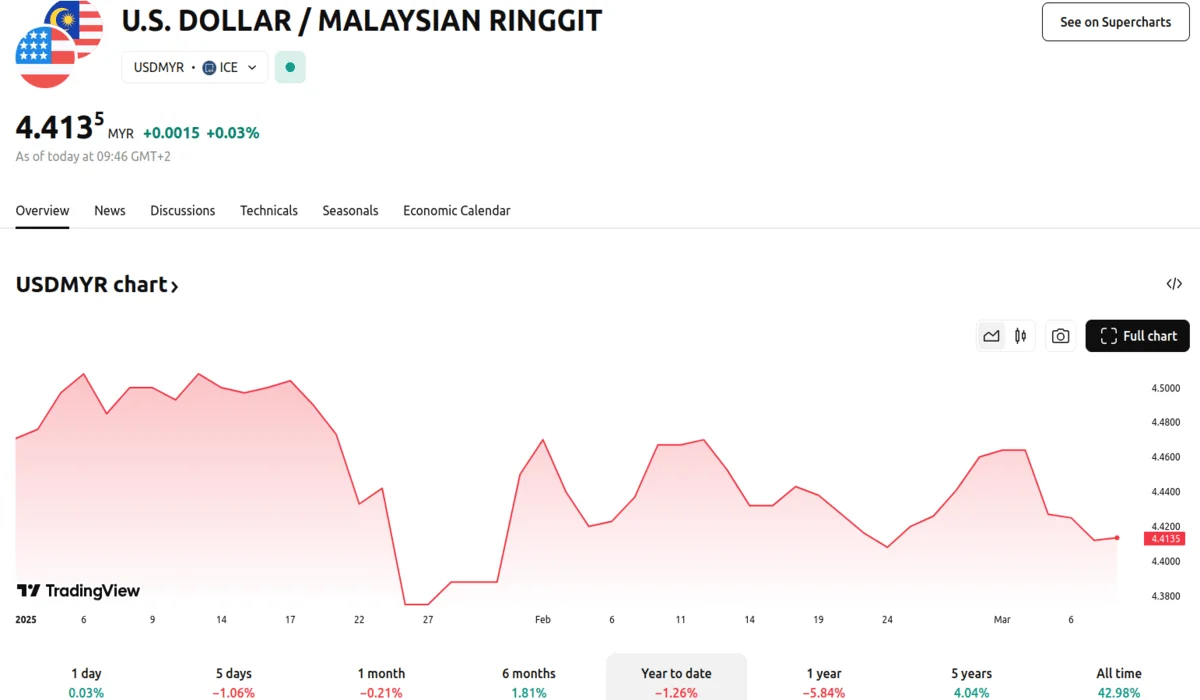Open the Economic Calendar tab
The height and width of the screenshot is (700, 1200).
(457, 211)
